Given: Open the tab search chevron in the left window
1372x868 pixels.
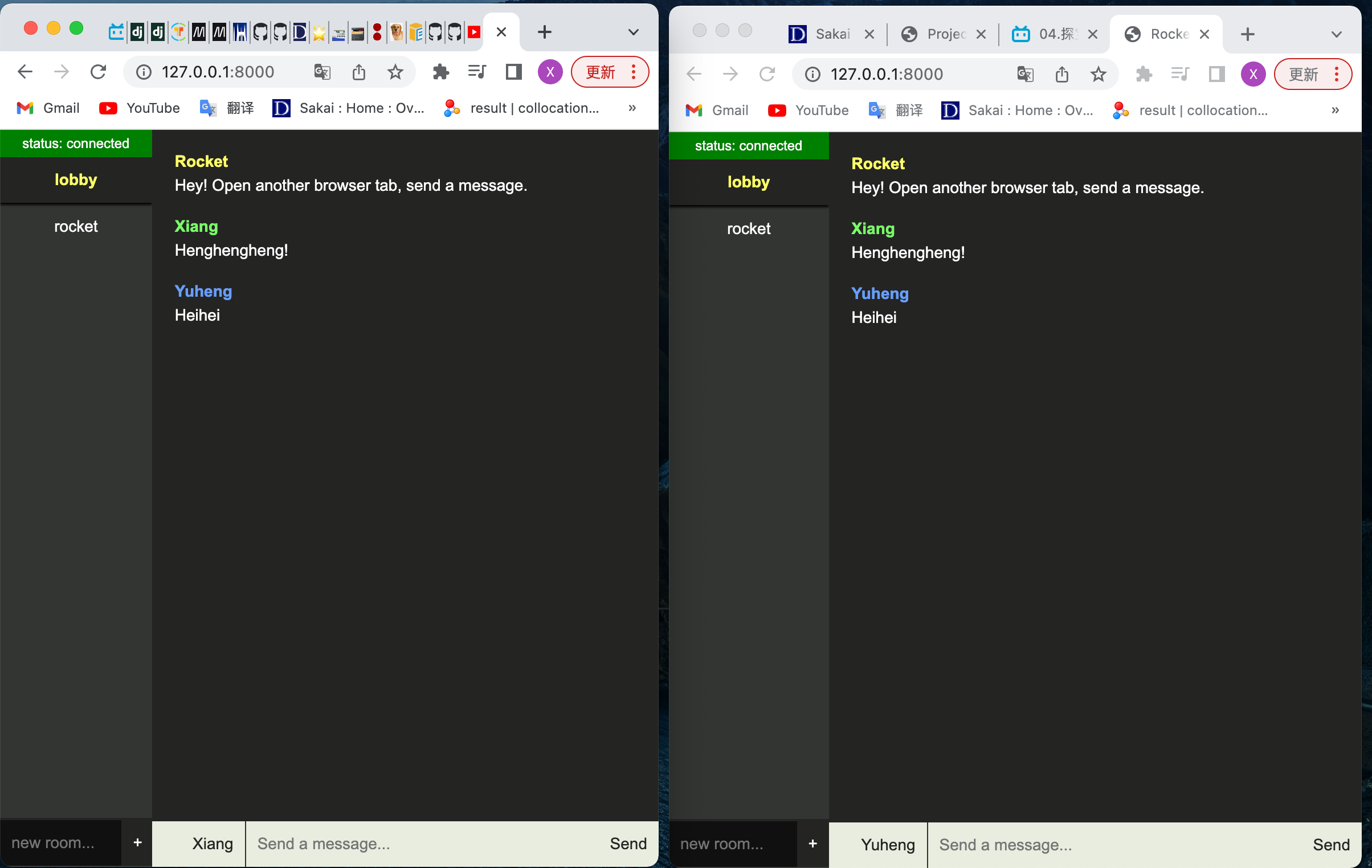Looking at the screenshot, I should tap(633, 32).
